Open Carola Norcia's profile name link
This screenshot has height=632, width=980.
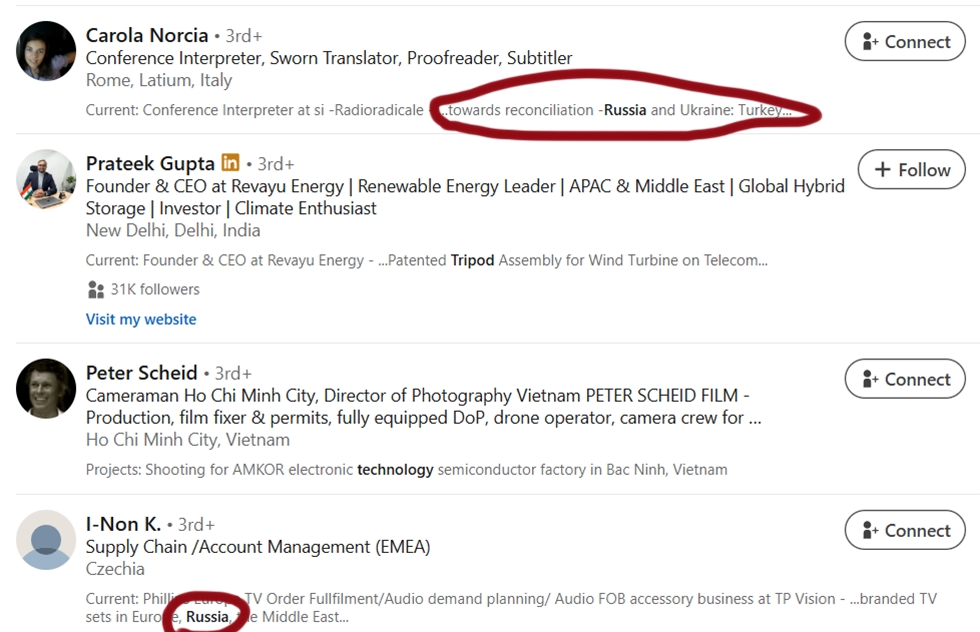[x=147, y=36]
